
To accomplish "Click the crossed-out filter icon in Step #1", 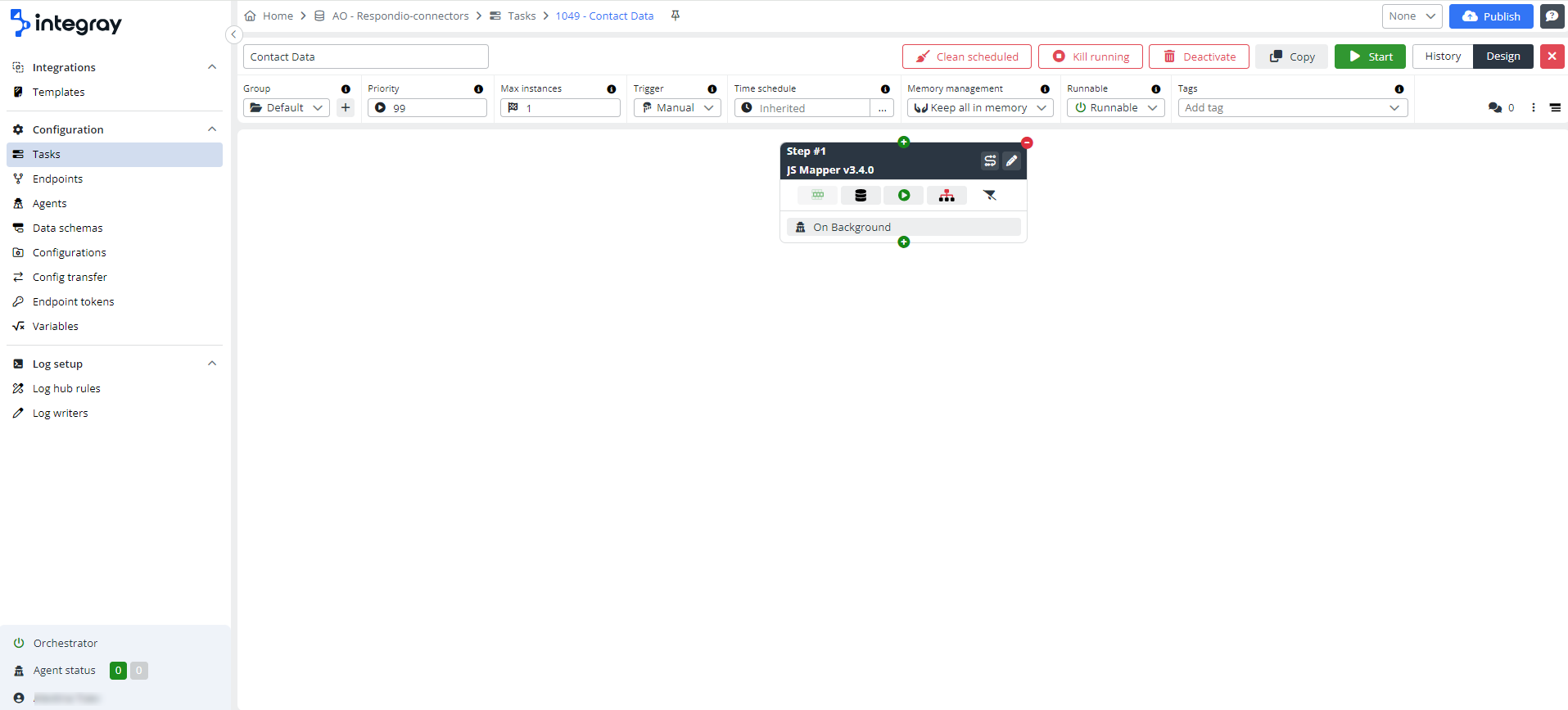I will pos(990,196).
